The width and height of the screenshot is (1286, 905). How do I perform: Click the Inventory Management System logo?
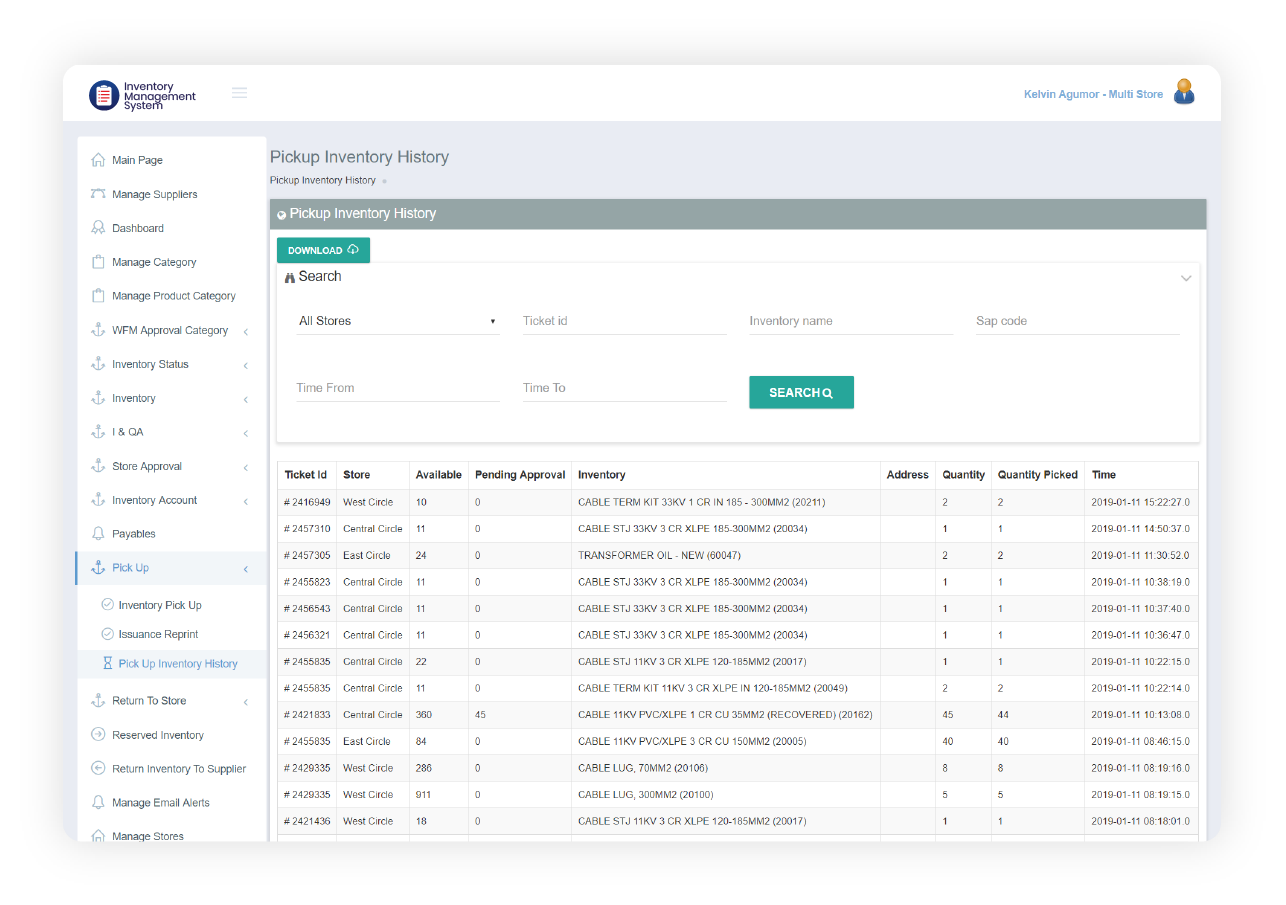click(143, 95)
